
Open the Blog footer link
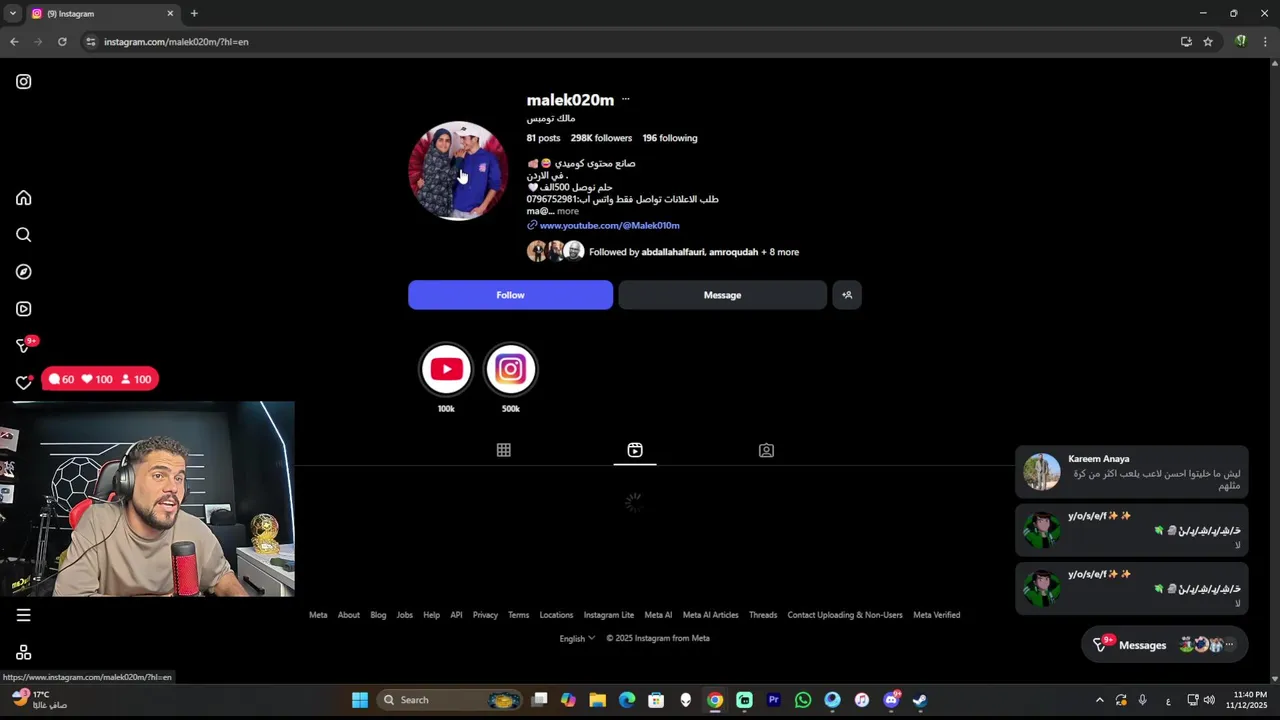point(378,615)
